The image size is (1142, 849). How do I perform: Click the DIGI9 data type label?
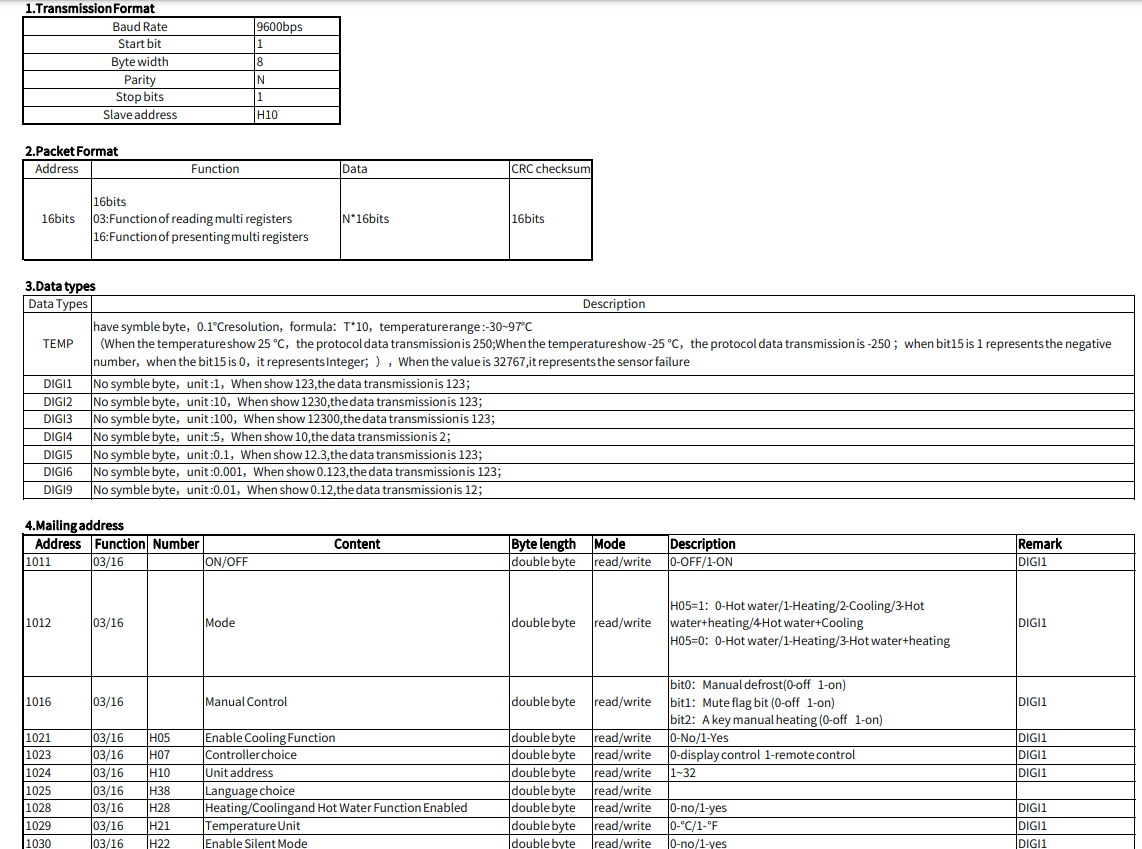tap(54, 490)
